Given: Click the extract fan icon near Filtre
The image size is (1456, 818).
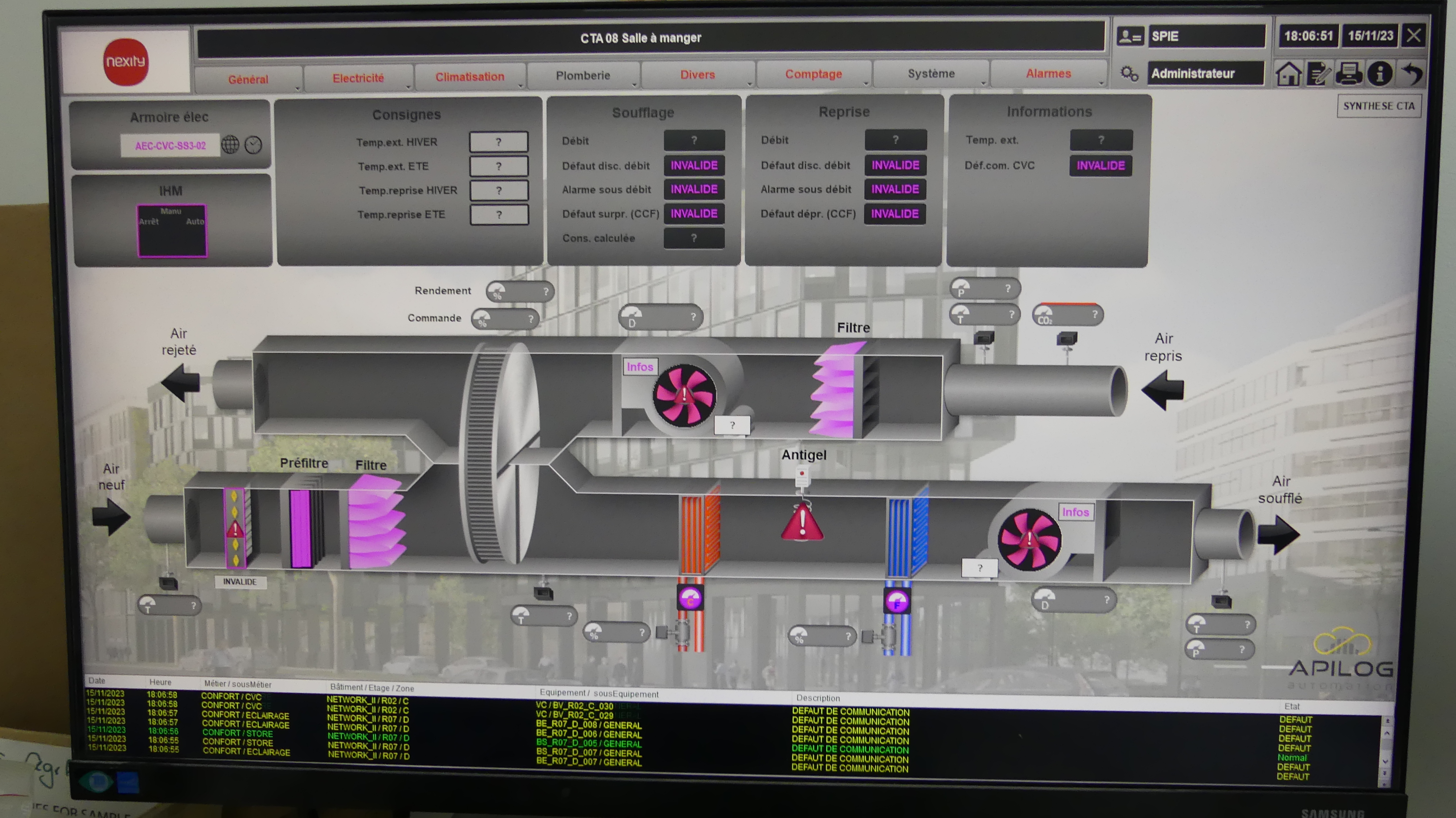Looking at the screenshot, I should coord(684,396).
